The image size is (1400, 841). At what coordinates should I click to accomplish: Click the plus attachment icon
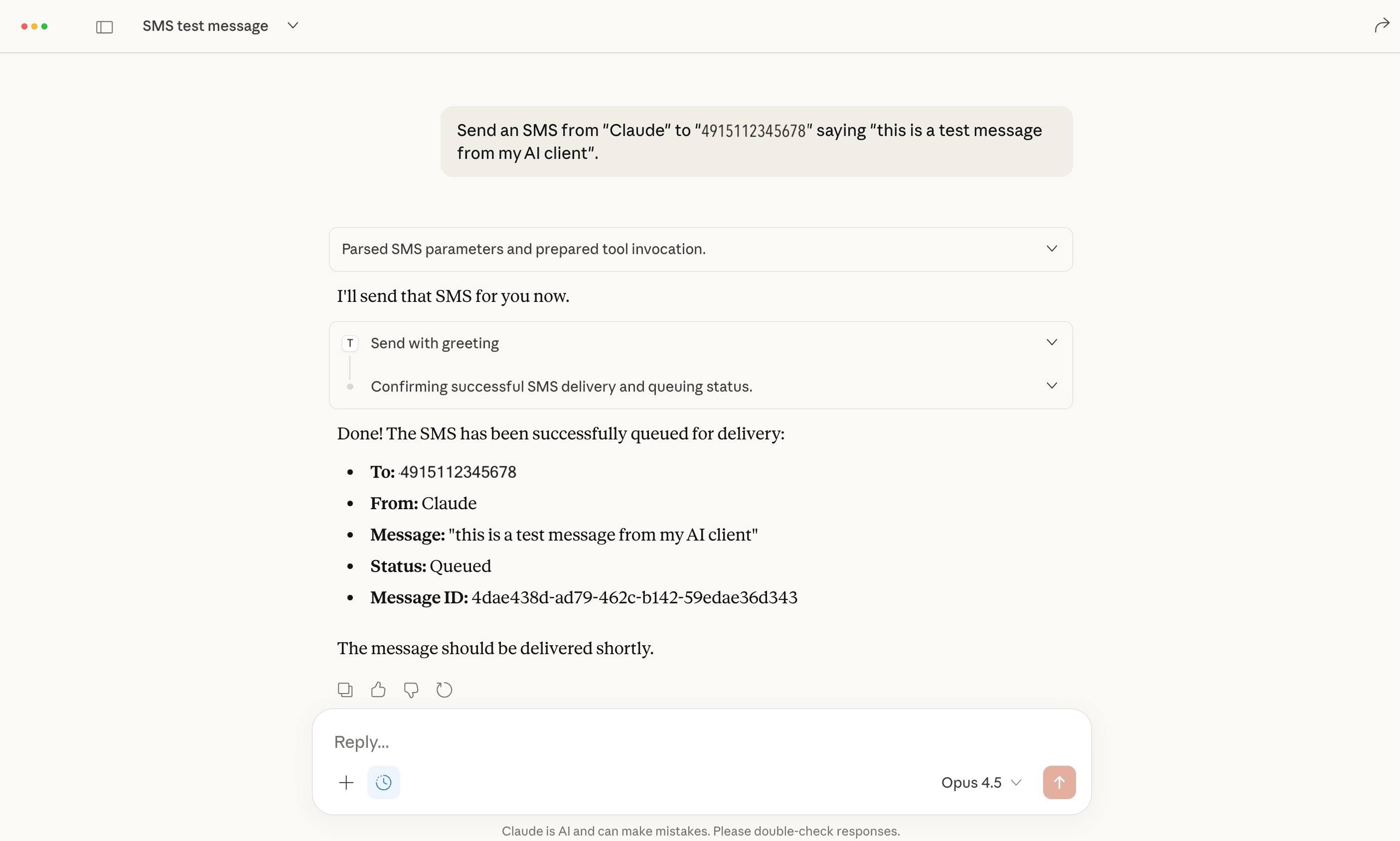(346, 783)
